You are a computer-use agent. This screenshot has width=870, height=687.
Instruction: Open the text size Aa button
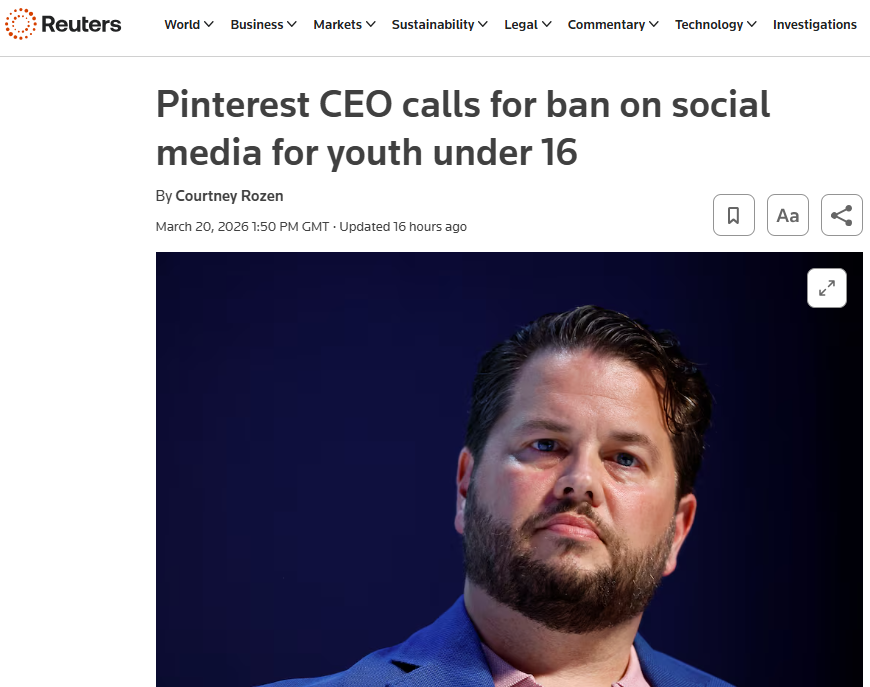coord(788,215)
